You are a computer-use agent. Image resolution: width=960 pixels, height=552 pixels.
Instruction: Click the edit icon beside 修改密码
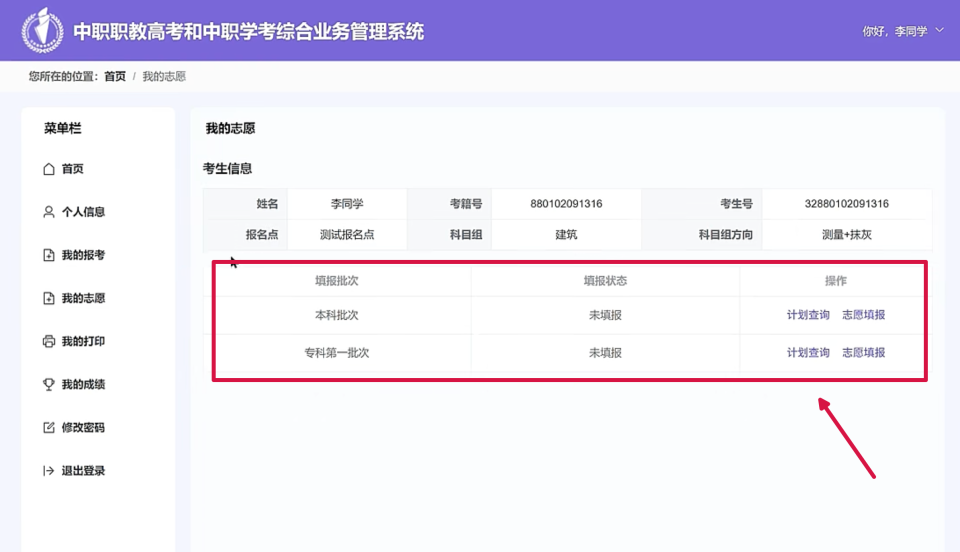(49, 427)
